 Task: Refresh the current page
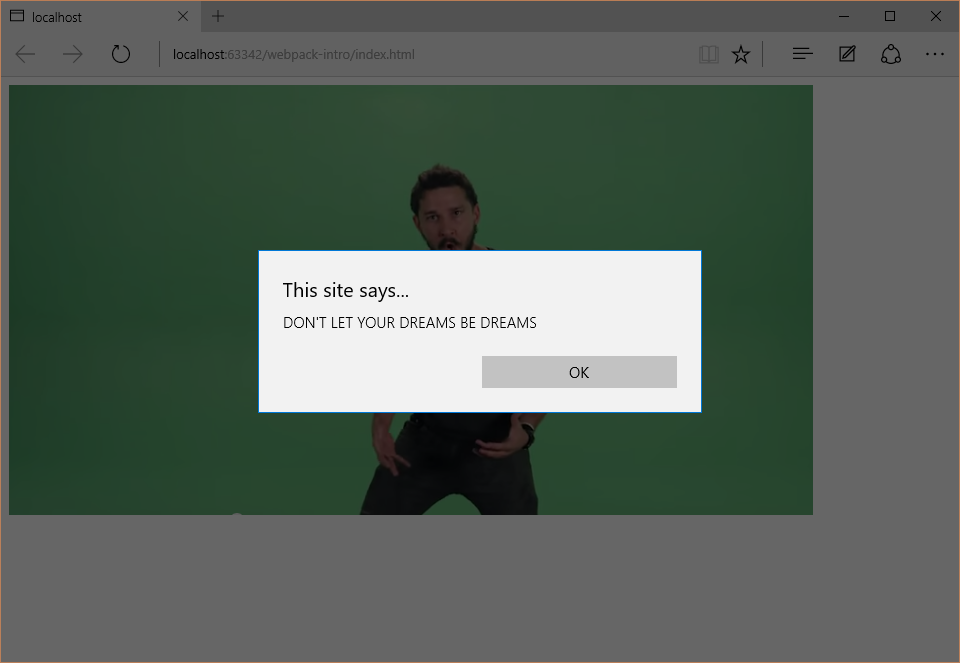tap(121, 54)
